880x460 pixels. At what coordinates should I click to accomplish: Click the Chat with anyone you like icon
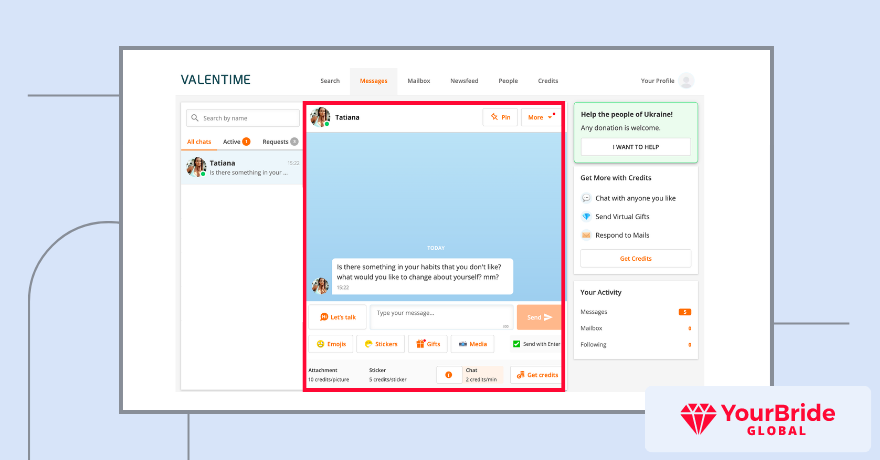coord(586,198)
